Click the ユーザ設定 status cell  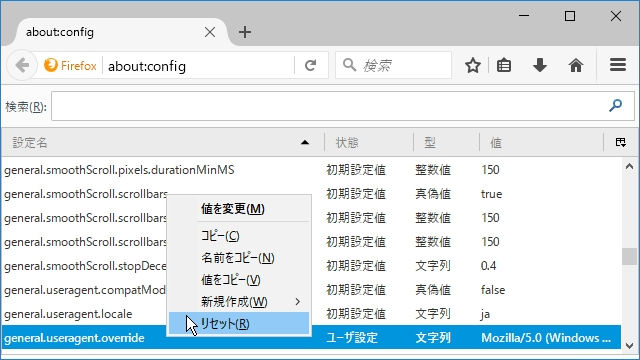tap(352, 338)
